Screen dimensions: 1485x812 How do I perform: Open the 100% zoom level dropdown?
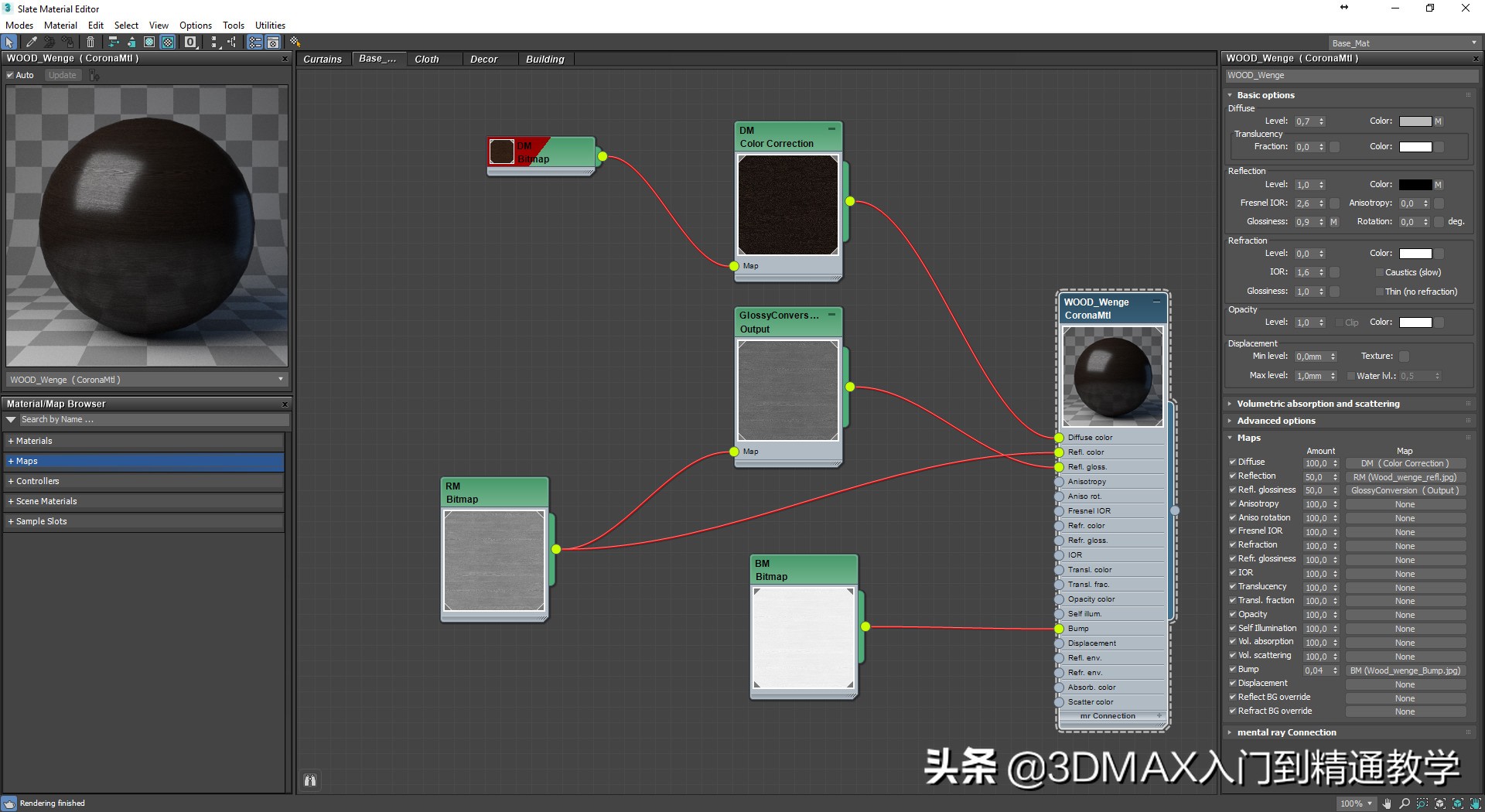(1356, 803)
